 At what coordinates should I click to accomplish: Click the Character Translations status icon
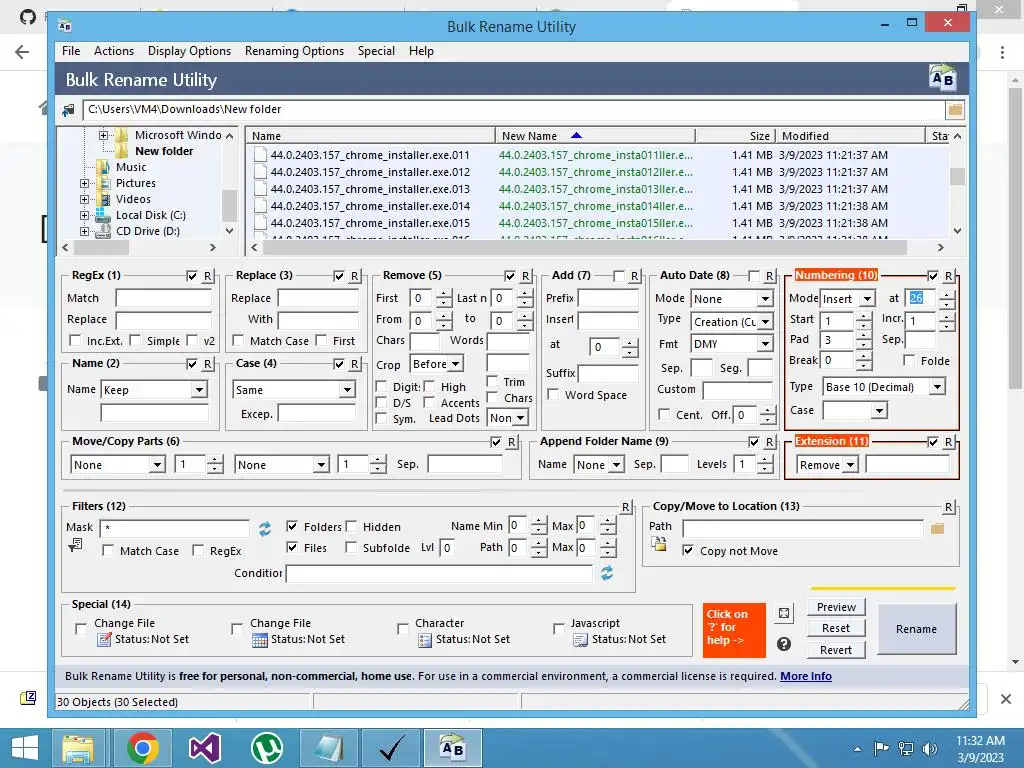pos(424,640)
